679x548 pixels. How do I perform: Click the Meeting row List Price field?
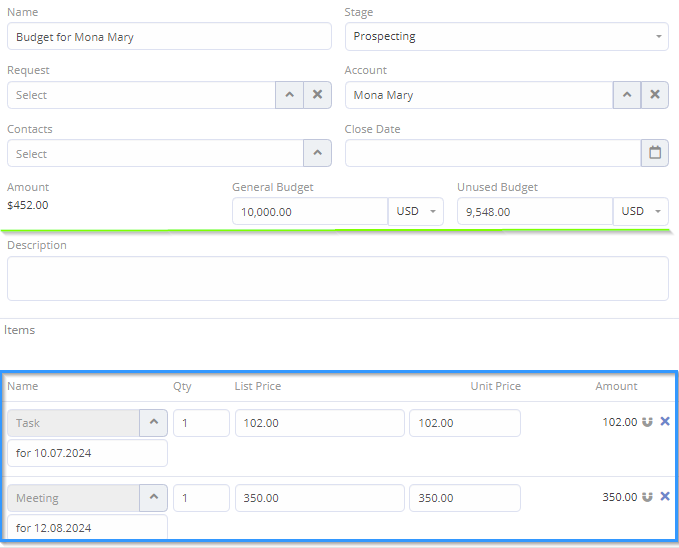pyautogui.click(x=319, y=498)
